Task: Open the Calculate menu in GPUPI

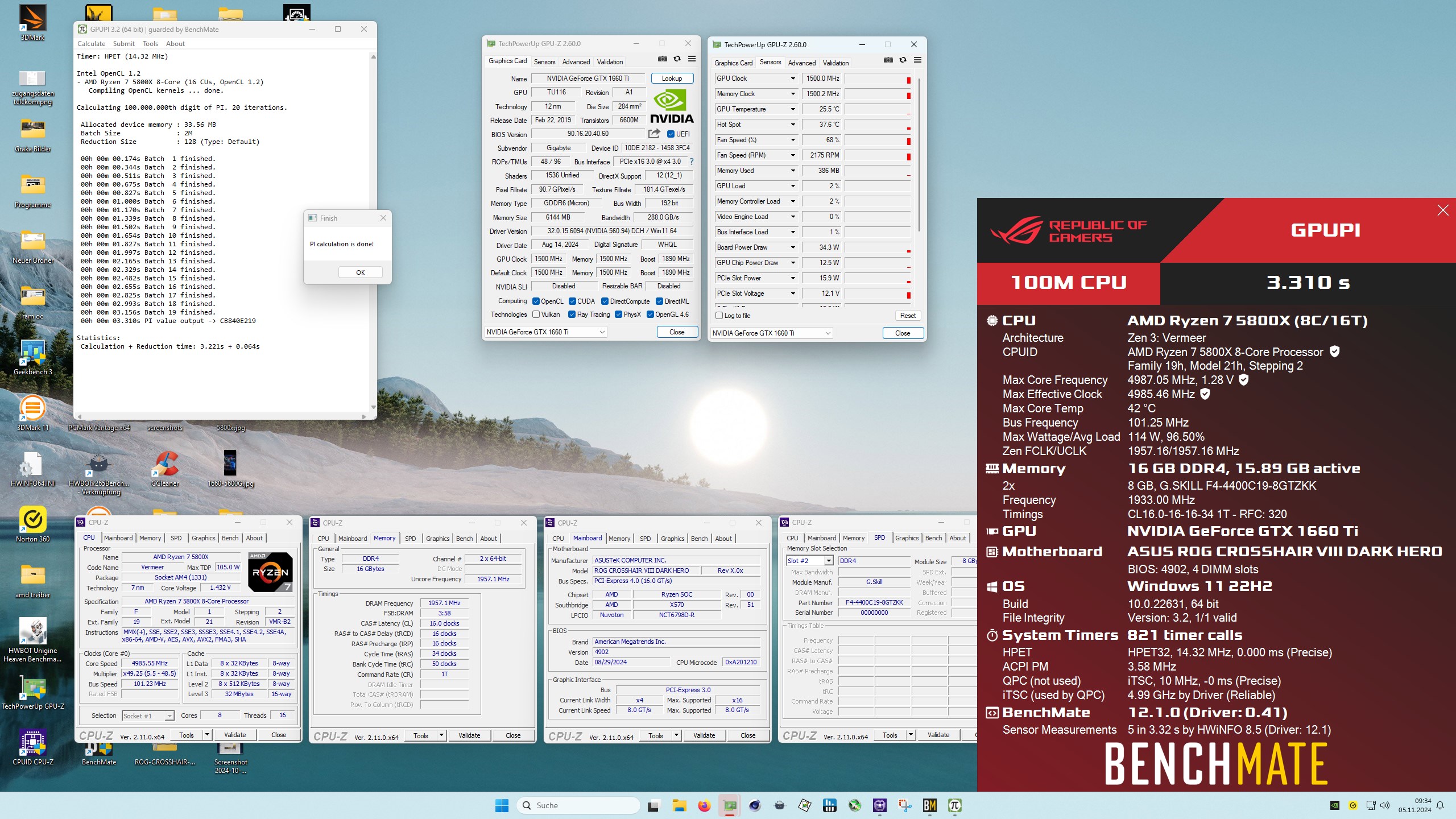Action: pos(91,44)
